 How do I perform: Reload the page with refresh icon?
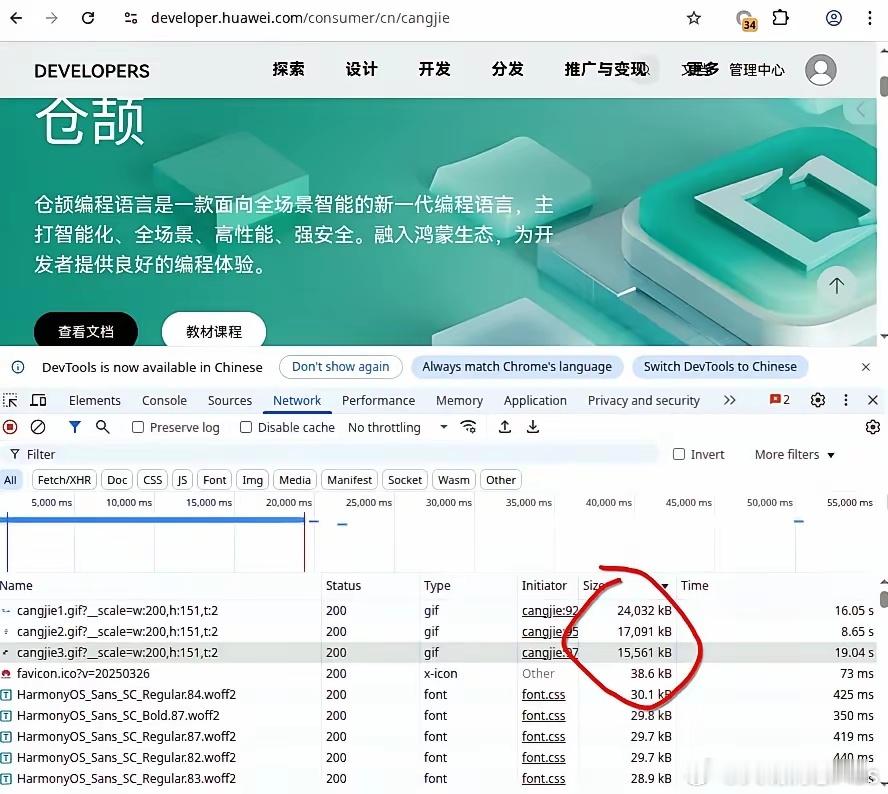(88, 18)
